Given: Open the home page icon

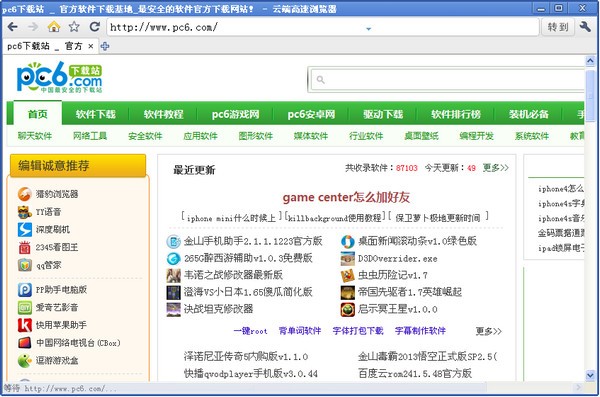Looking at the screenshot, I should tap(54, 27).
